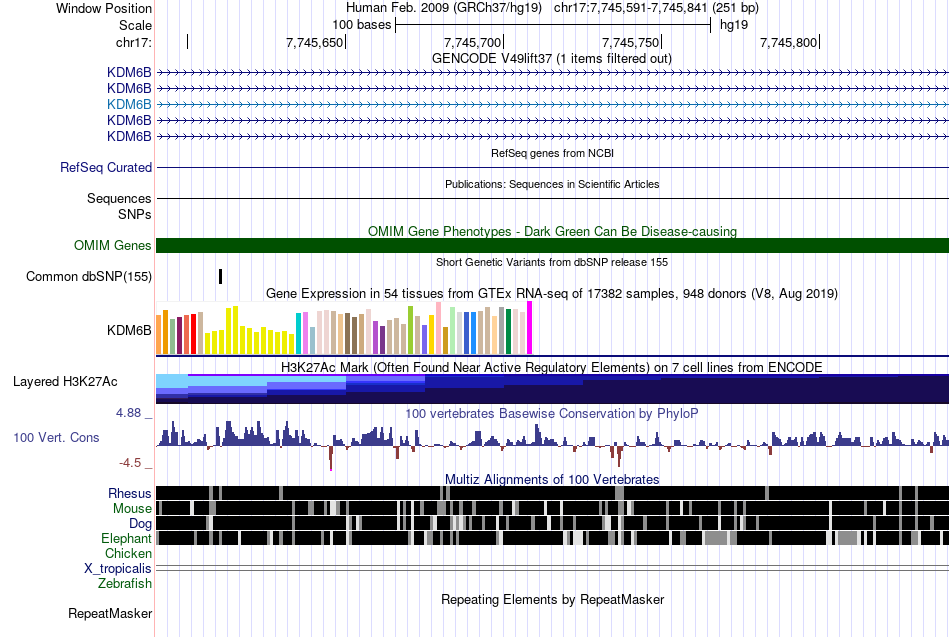Click the chr17: ruler label
Viewport: 950px width, 637px height.
coord(134,42)
